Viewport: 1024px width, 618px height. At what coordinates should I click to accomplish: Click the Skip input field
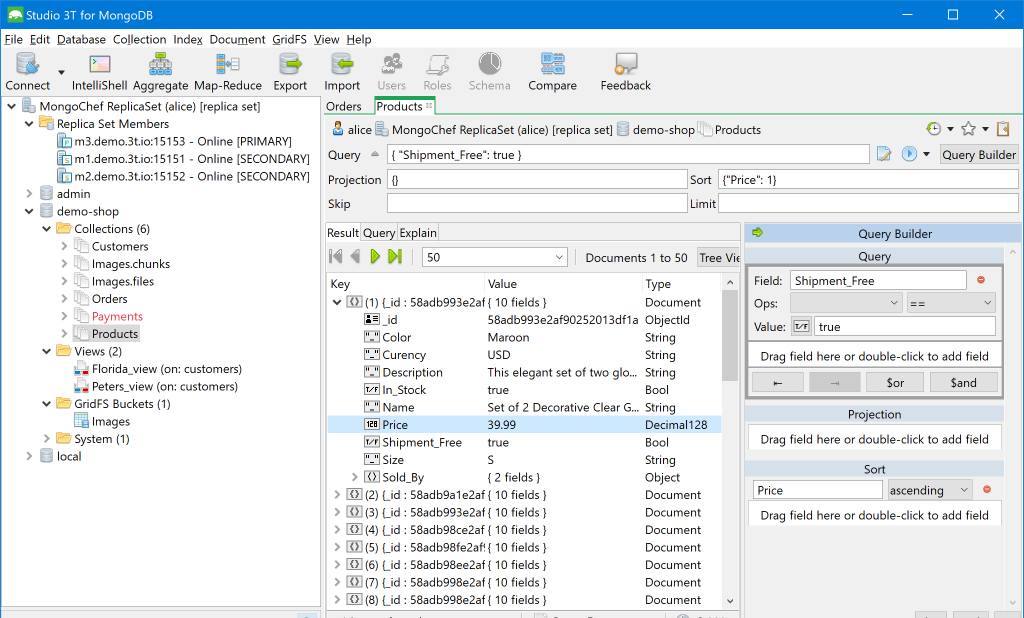(537, 204)
